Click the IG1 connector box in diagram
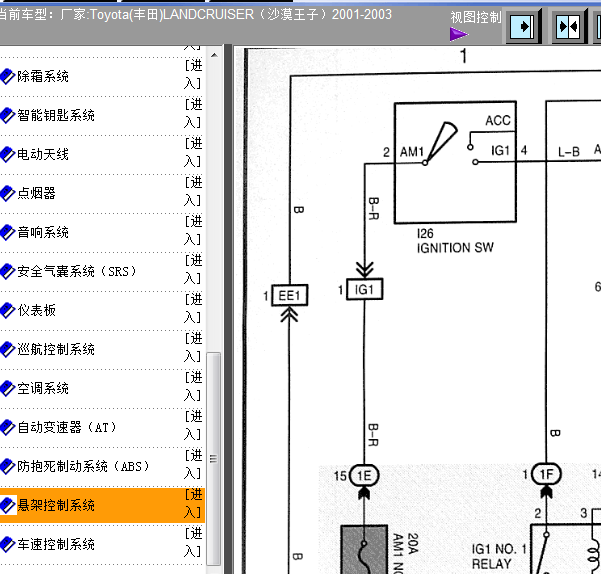 (365, 289)
